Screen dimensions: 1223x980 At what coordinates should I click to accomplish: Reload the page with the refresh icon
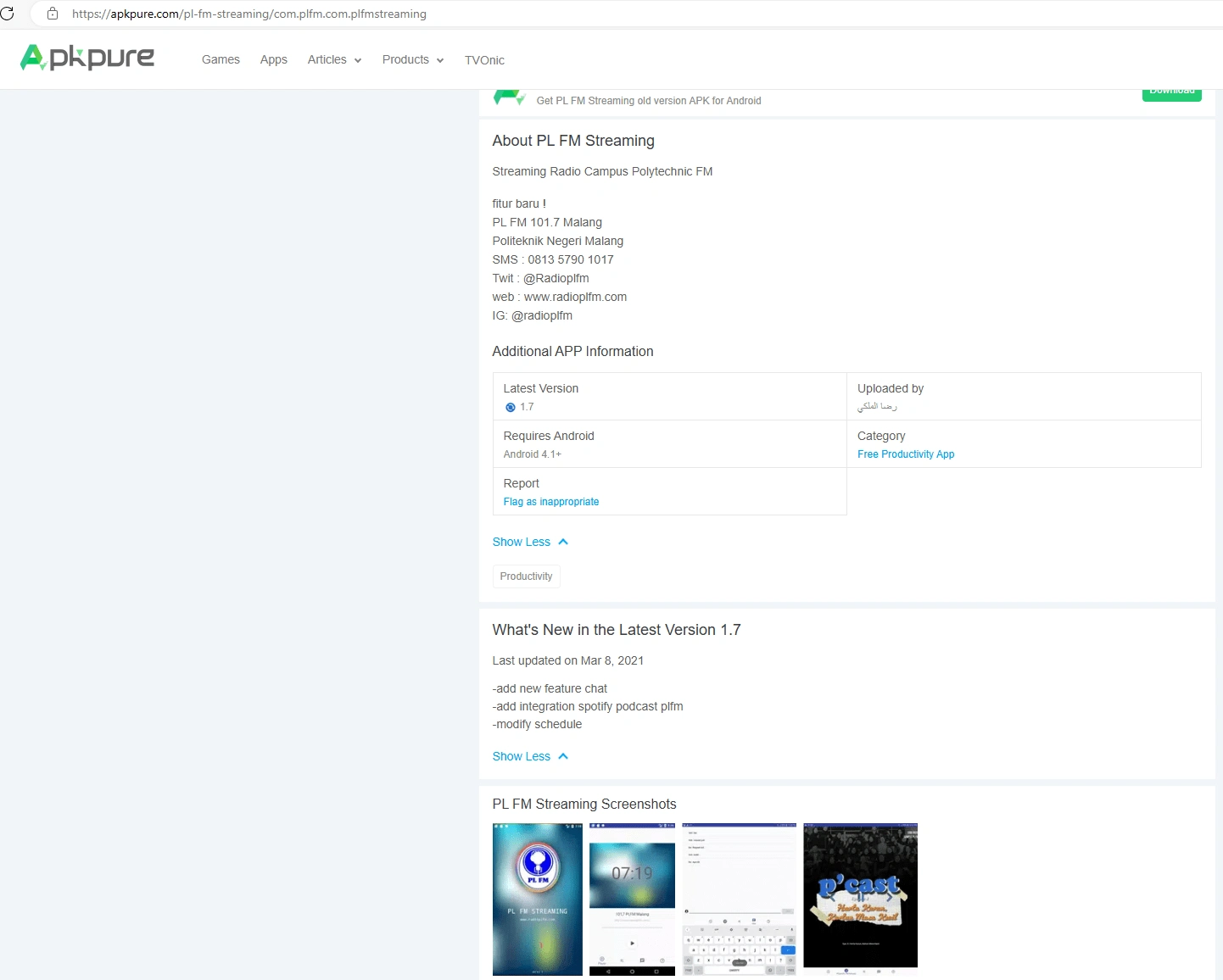coord(8,14)
